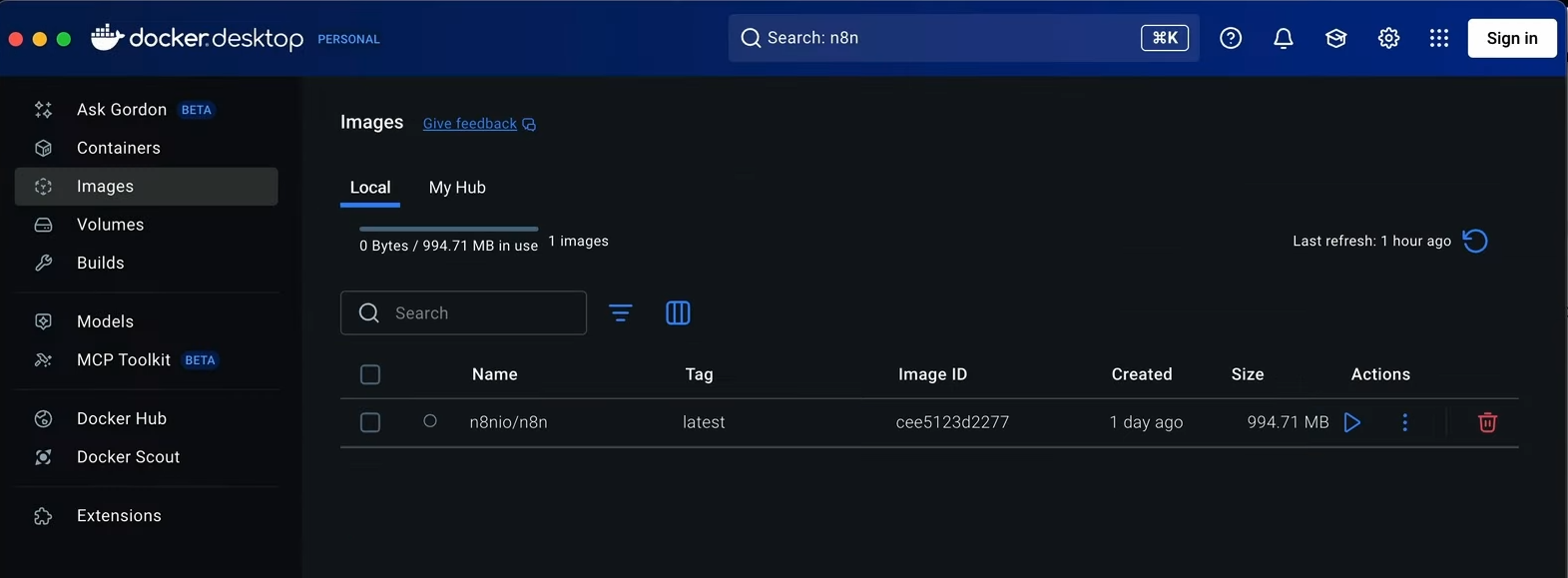Sort by the Size column header
This screenshot has width=1568, height=578.
tap(1248, 374)
